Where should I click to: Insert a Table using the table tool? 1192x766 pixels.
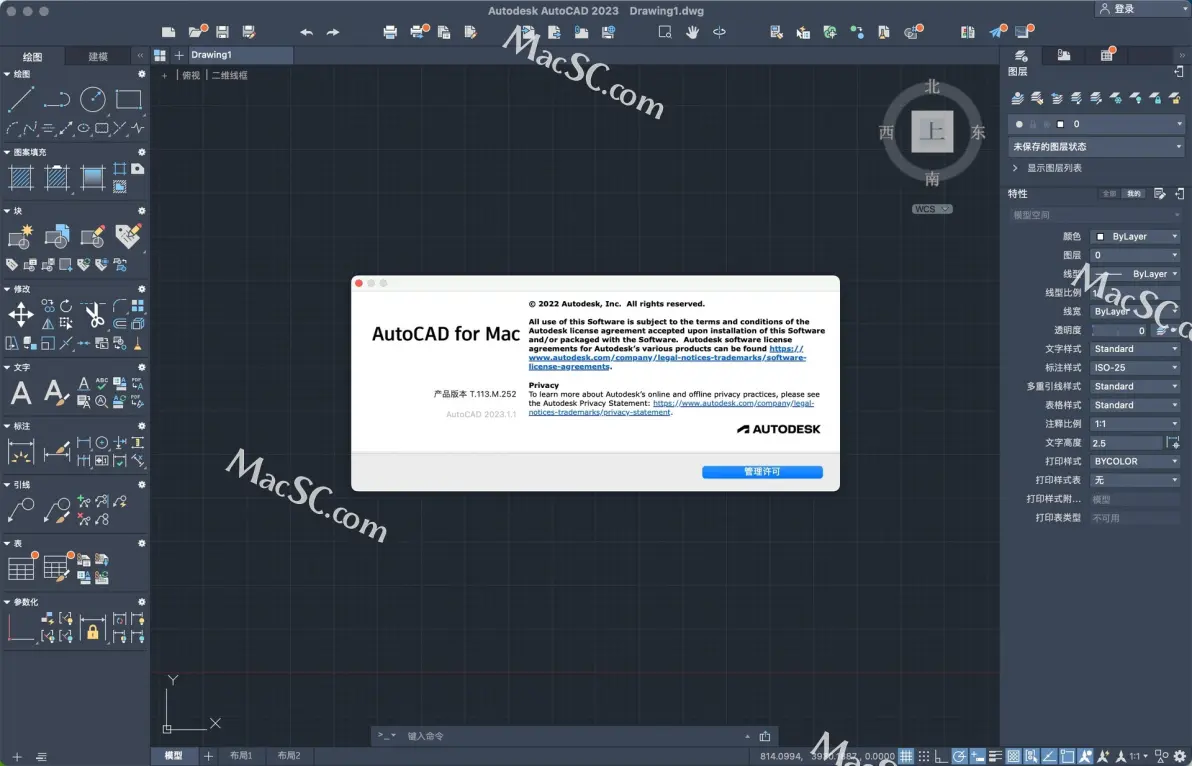point(21,568)
